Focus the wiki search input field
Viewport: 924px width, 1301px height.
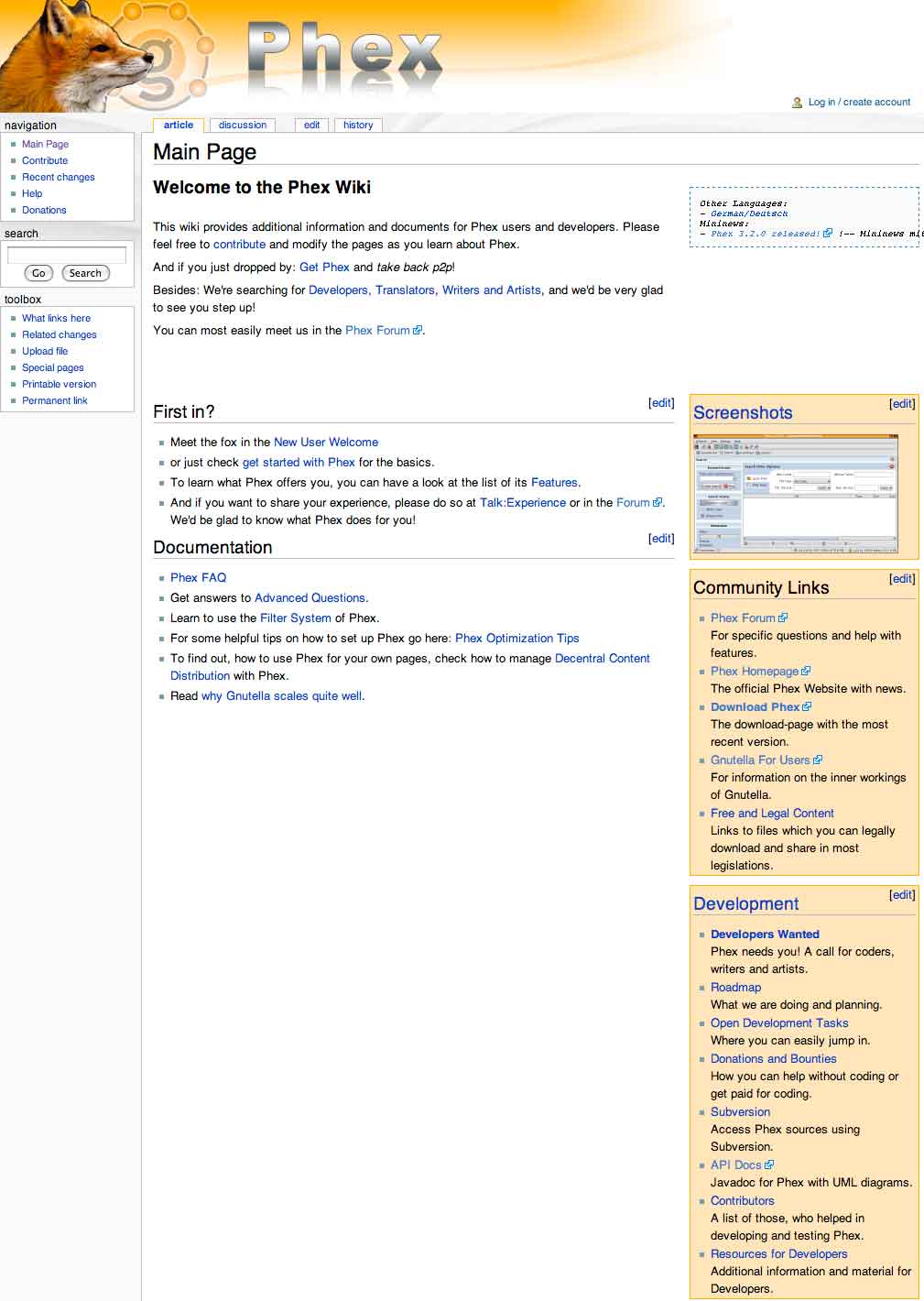[67, 255]
